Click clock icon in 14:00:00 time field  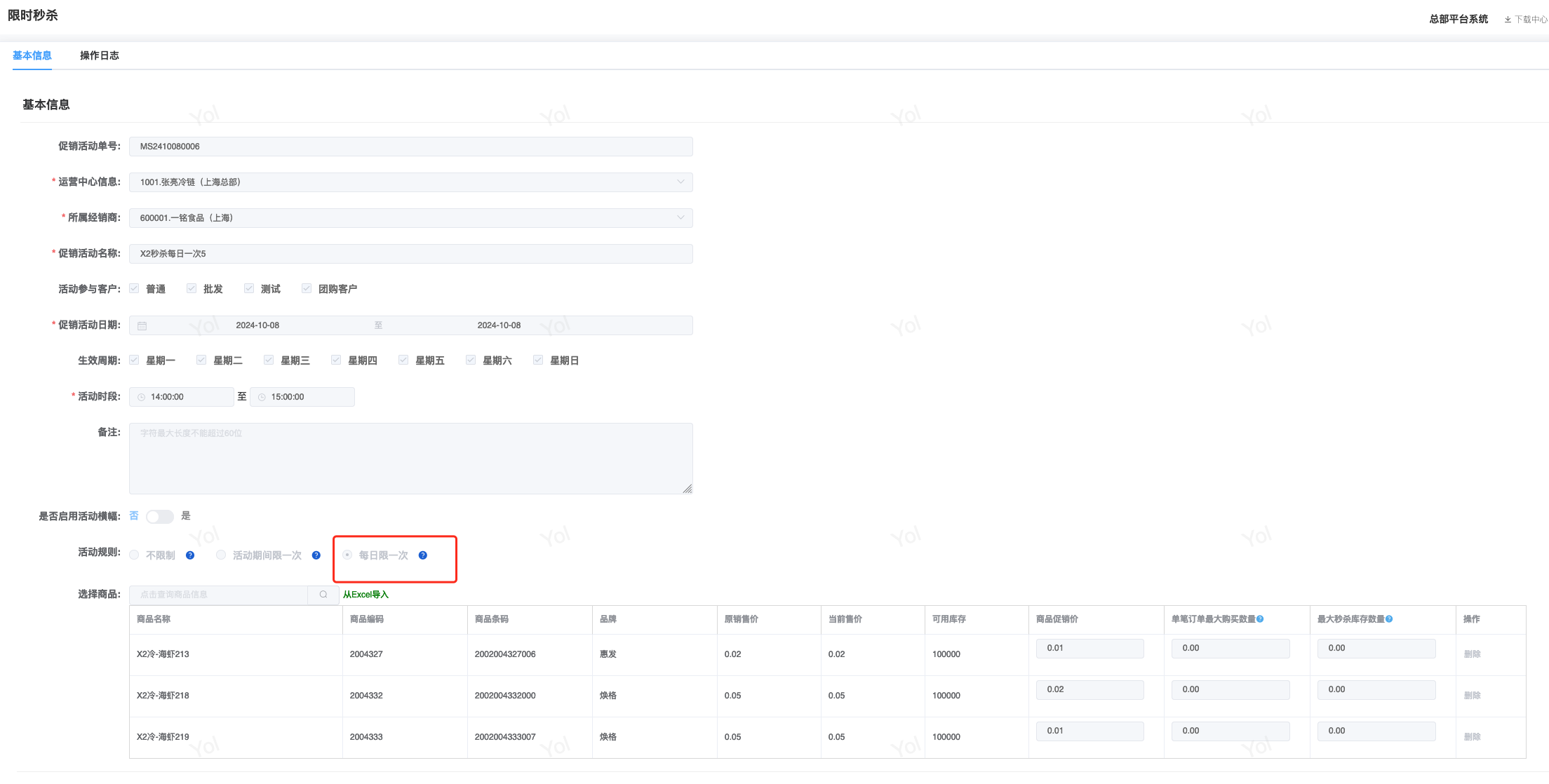142,398
